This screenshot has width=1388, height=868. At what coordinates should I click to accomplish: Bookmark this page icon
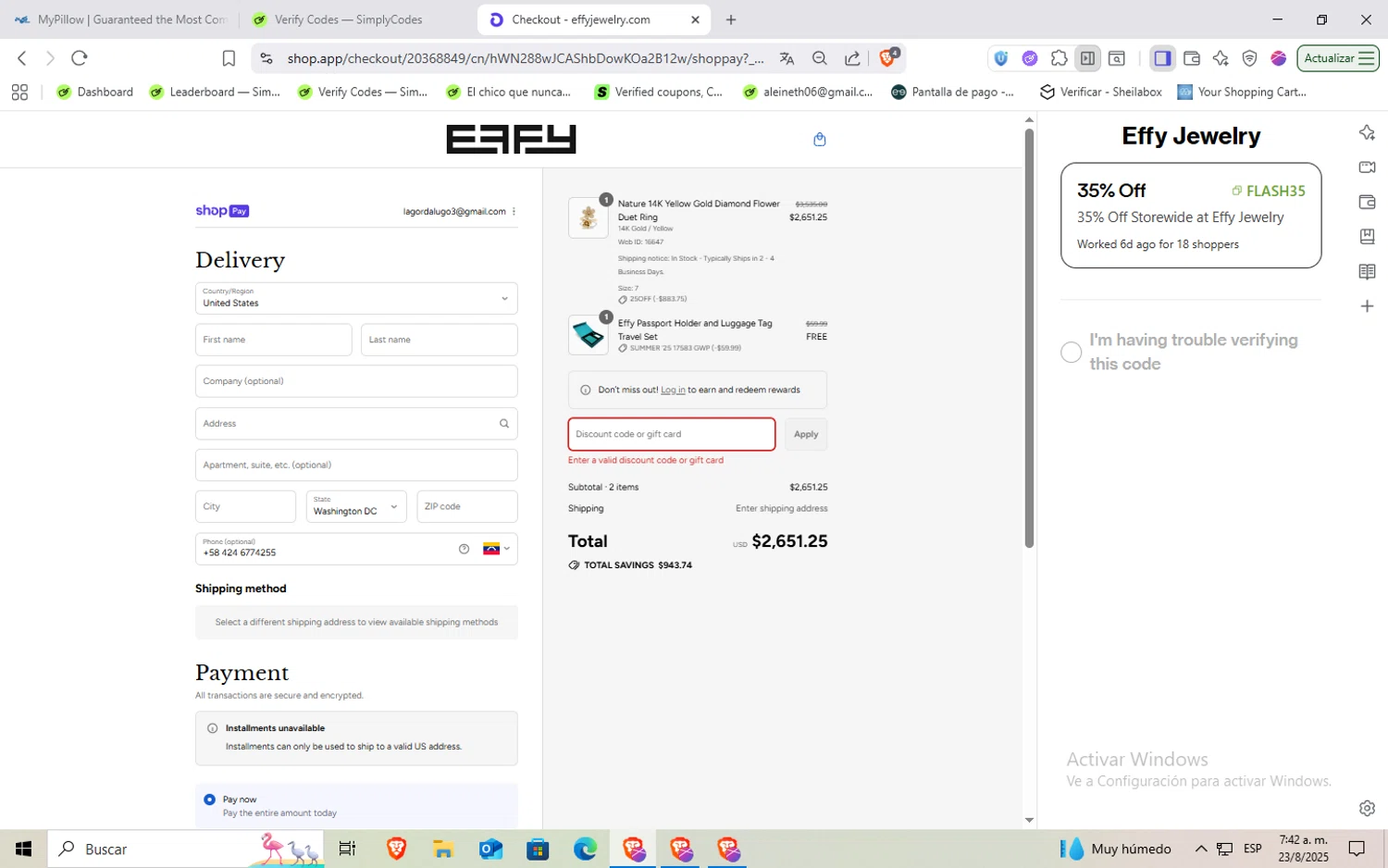click(x=229, y=58)
